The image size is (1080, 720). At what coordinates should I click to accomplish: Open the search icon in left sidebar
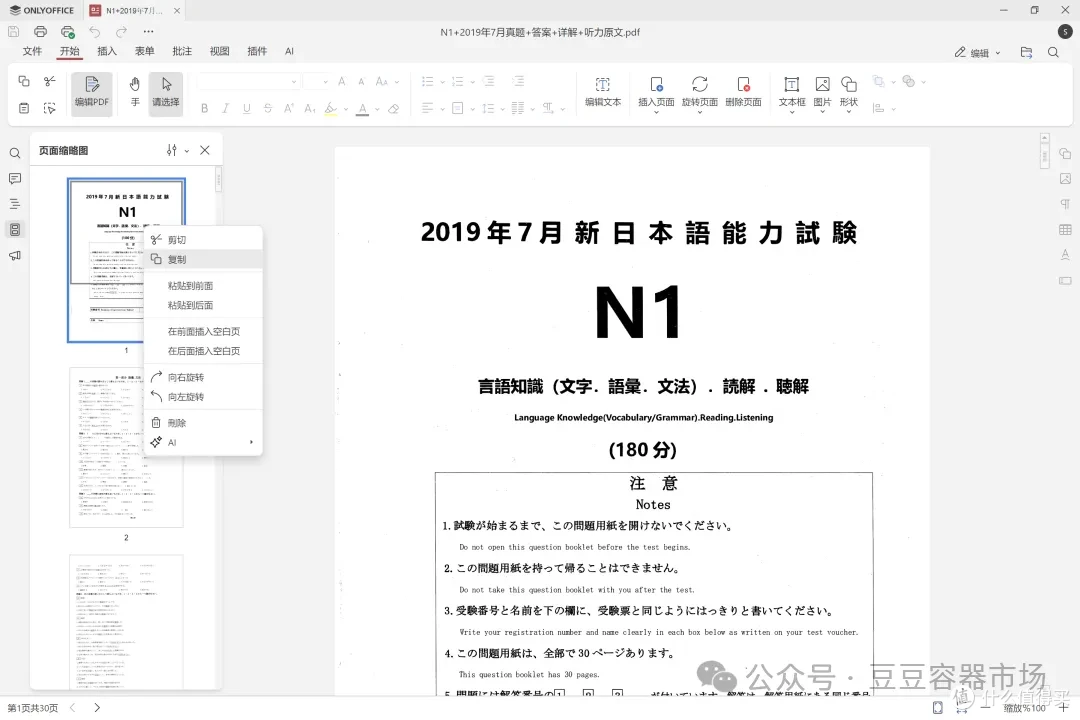point(14,153)
